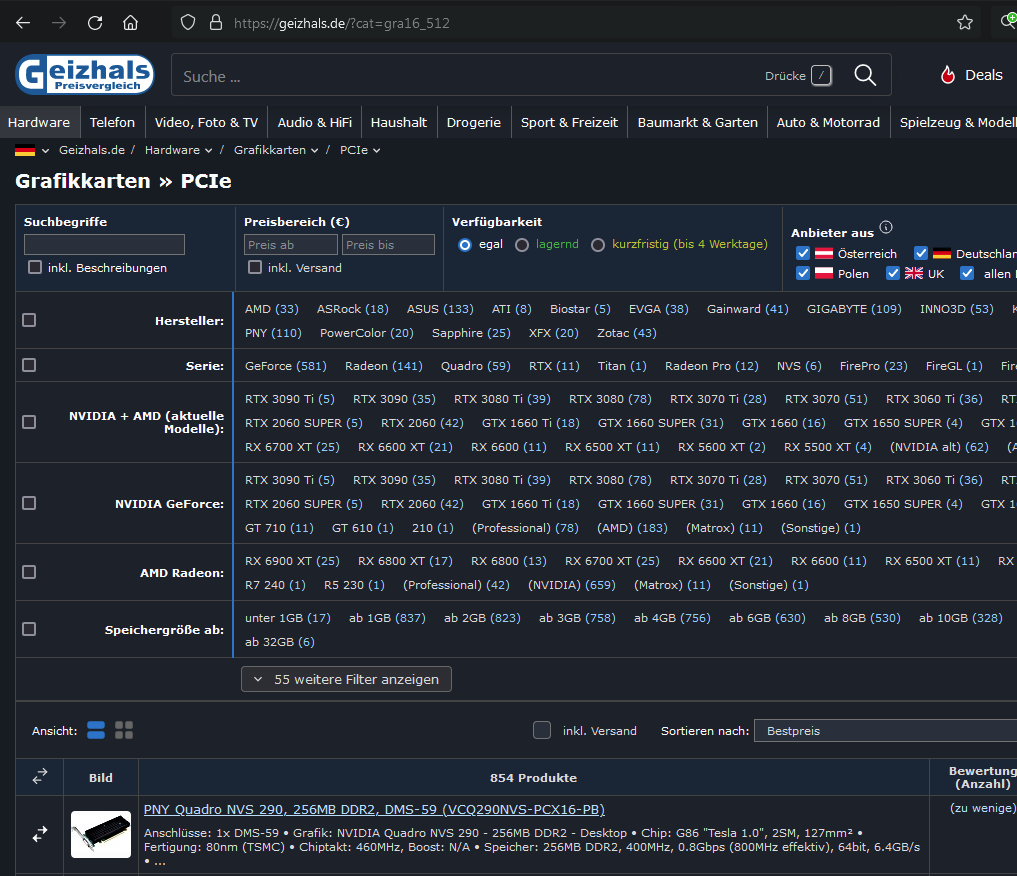The width and height of the screenshot is (1017, 876).
Task: Uncheck Österreich vendor checkbox
Action: pos(803,253)
